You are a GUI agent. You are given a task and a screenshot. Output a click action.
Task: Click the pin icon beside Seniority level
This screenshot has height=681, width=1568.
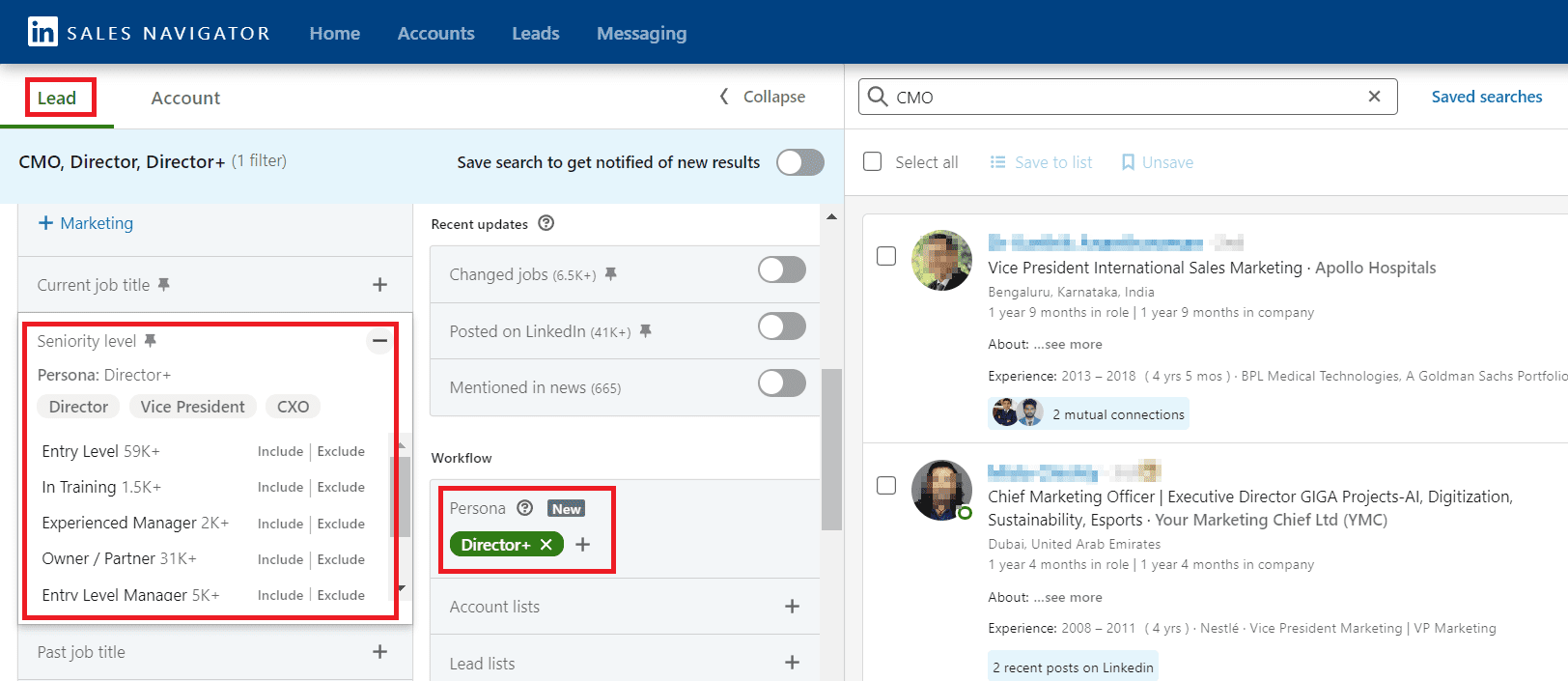(x=151, y=341)
